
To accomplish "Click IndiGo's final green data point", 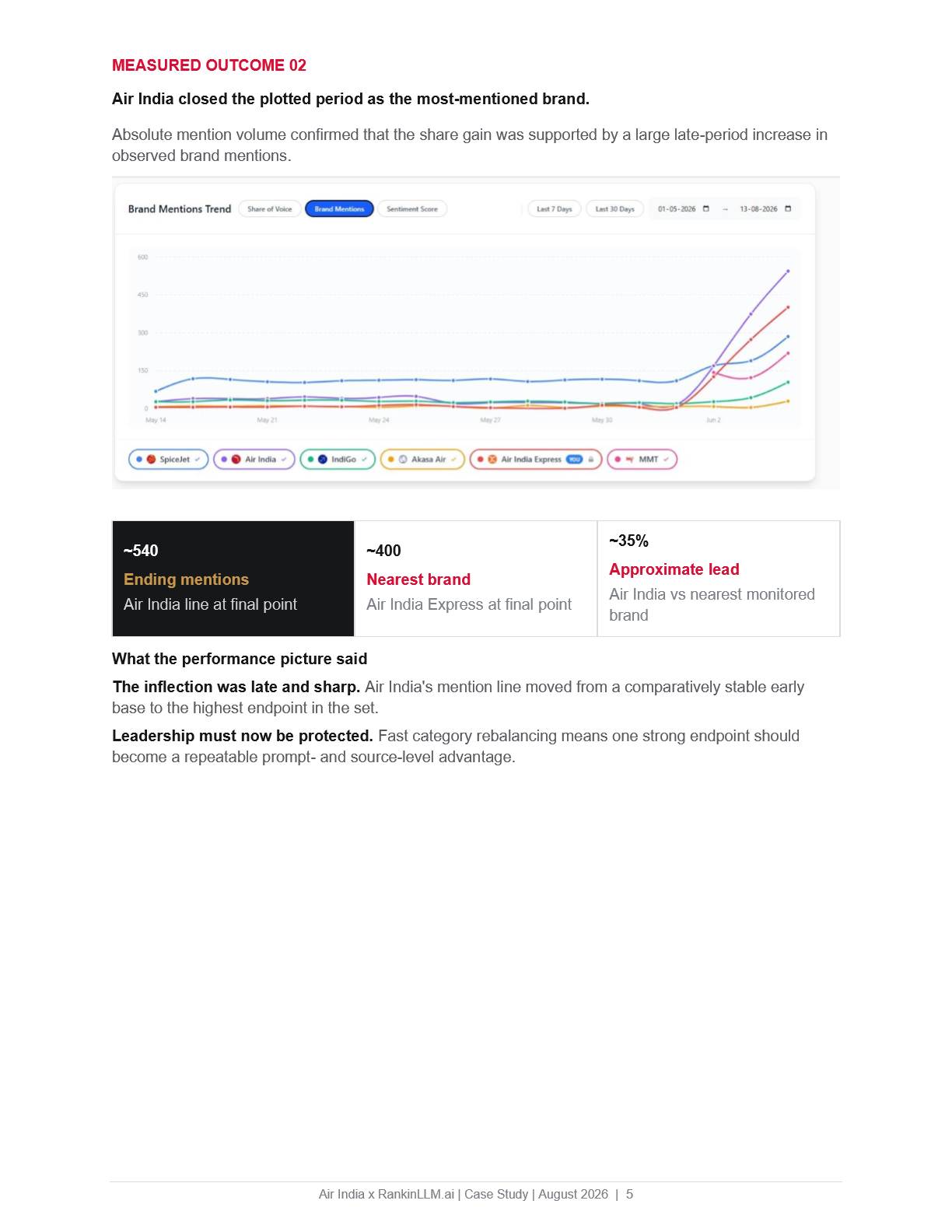I will click(x=788, y=382).
